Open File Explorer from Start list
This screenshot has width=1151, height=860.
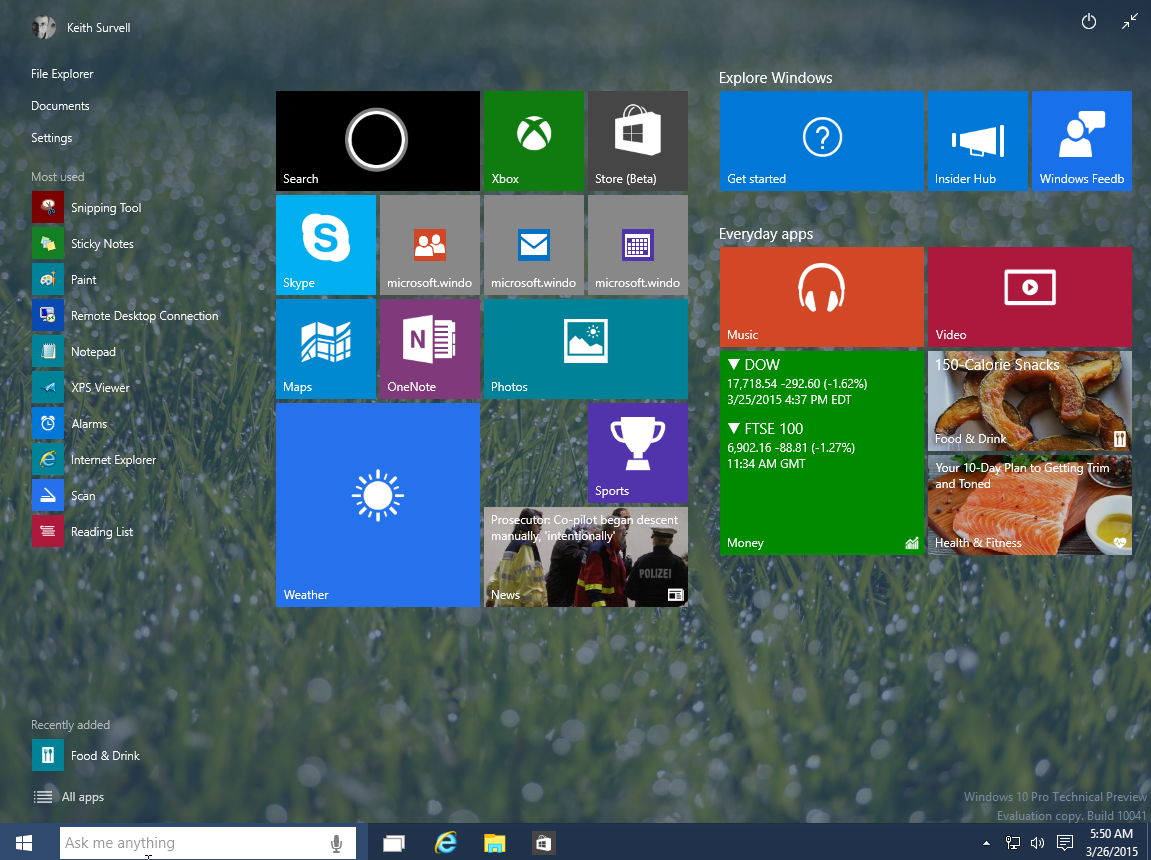(x=62, y=73)
